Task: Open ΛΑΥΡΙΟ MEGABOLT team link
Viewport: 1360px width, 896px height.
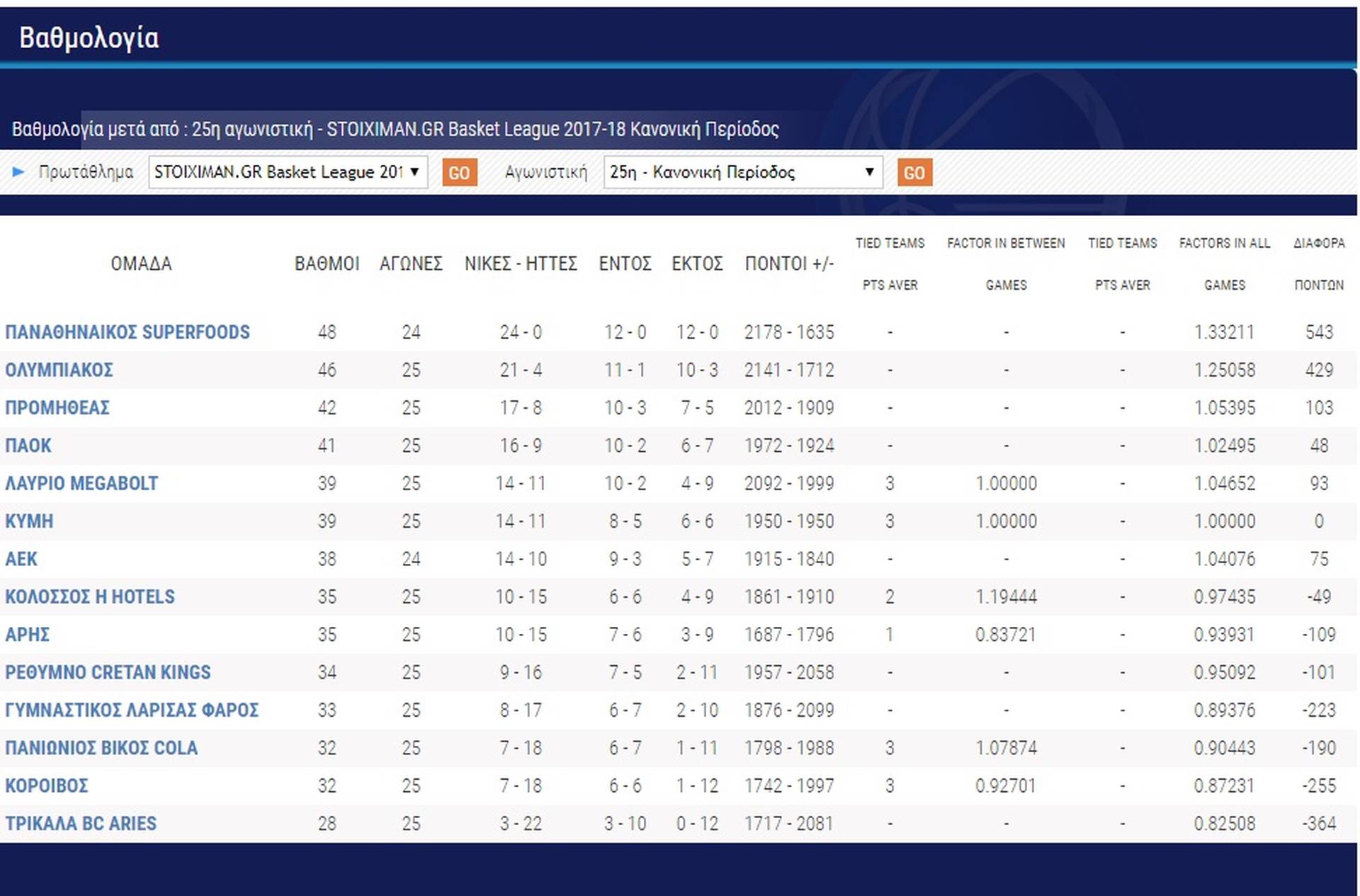Action: [81, 483]
